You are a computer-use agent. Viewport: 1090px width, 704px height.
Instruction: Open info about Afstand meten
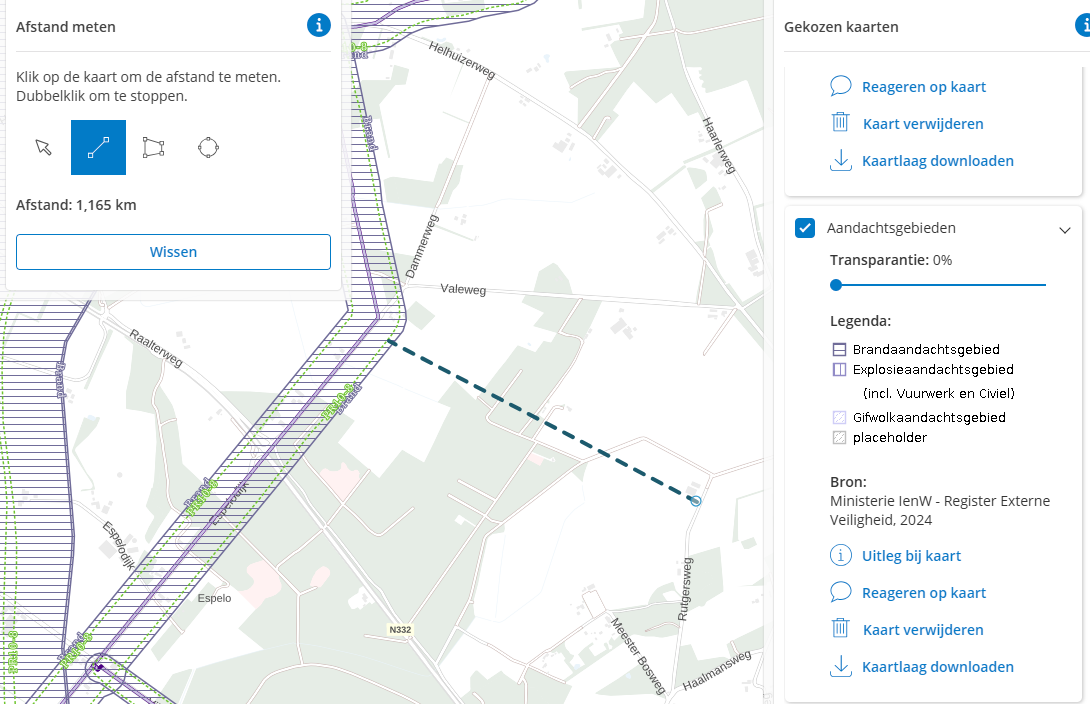point(318,26)
